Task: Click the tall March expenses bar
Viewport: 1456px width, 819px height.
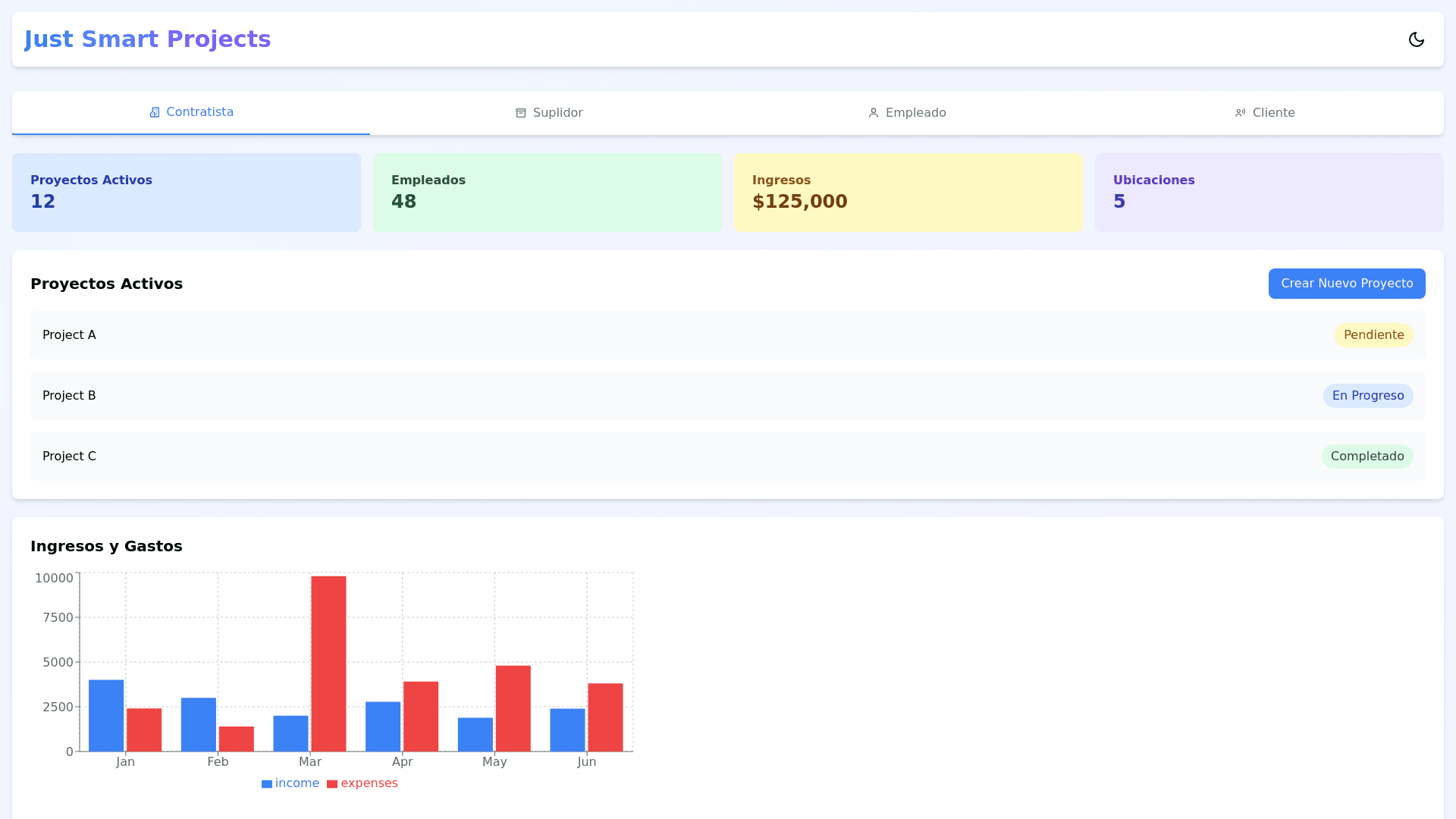Action: coord(328,664)
